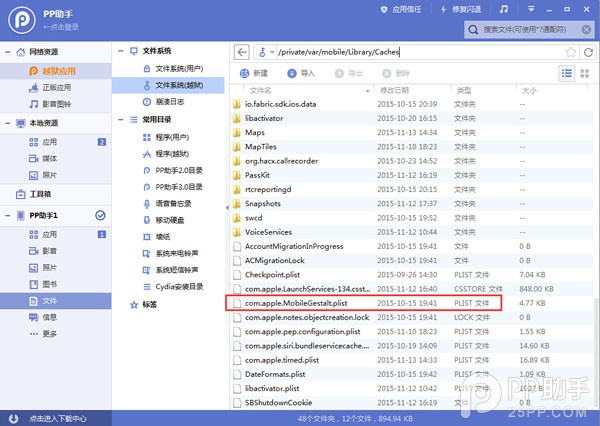Open 影音图铃 in sidebar

coord(56,104)
